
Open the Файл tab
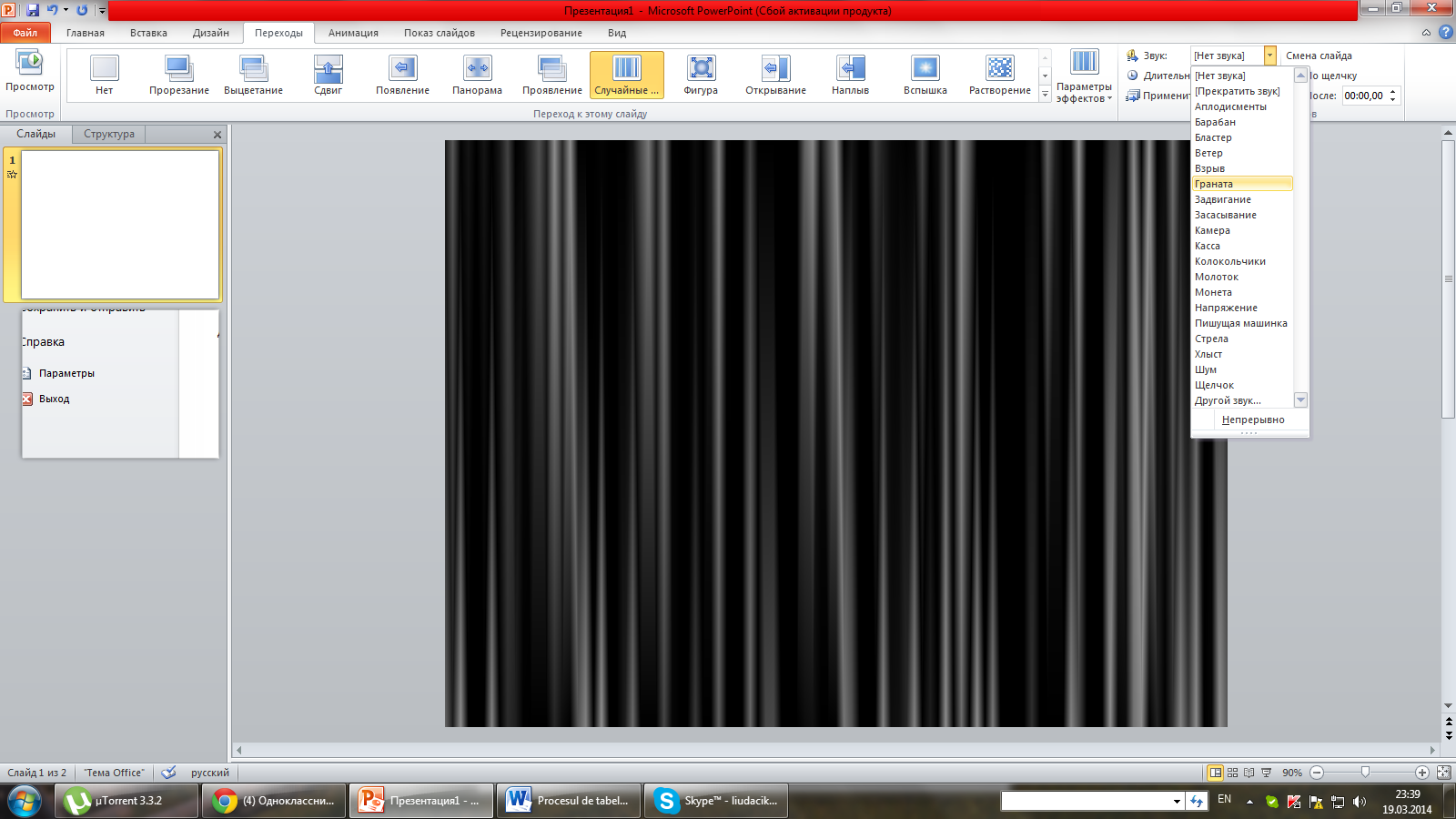tap(25, 33)
